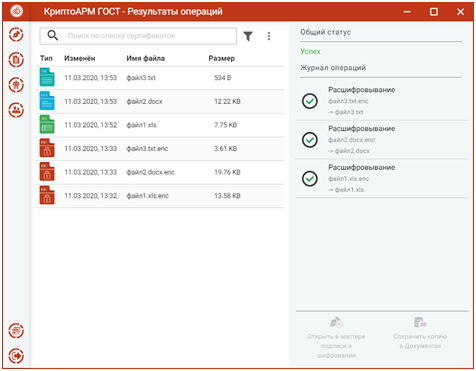Click the Успех status text
This screenshot has height=371, width=476.
(310, 51)
